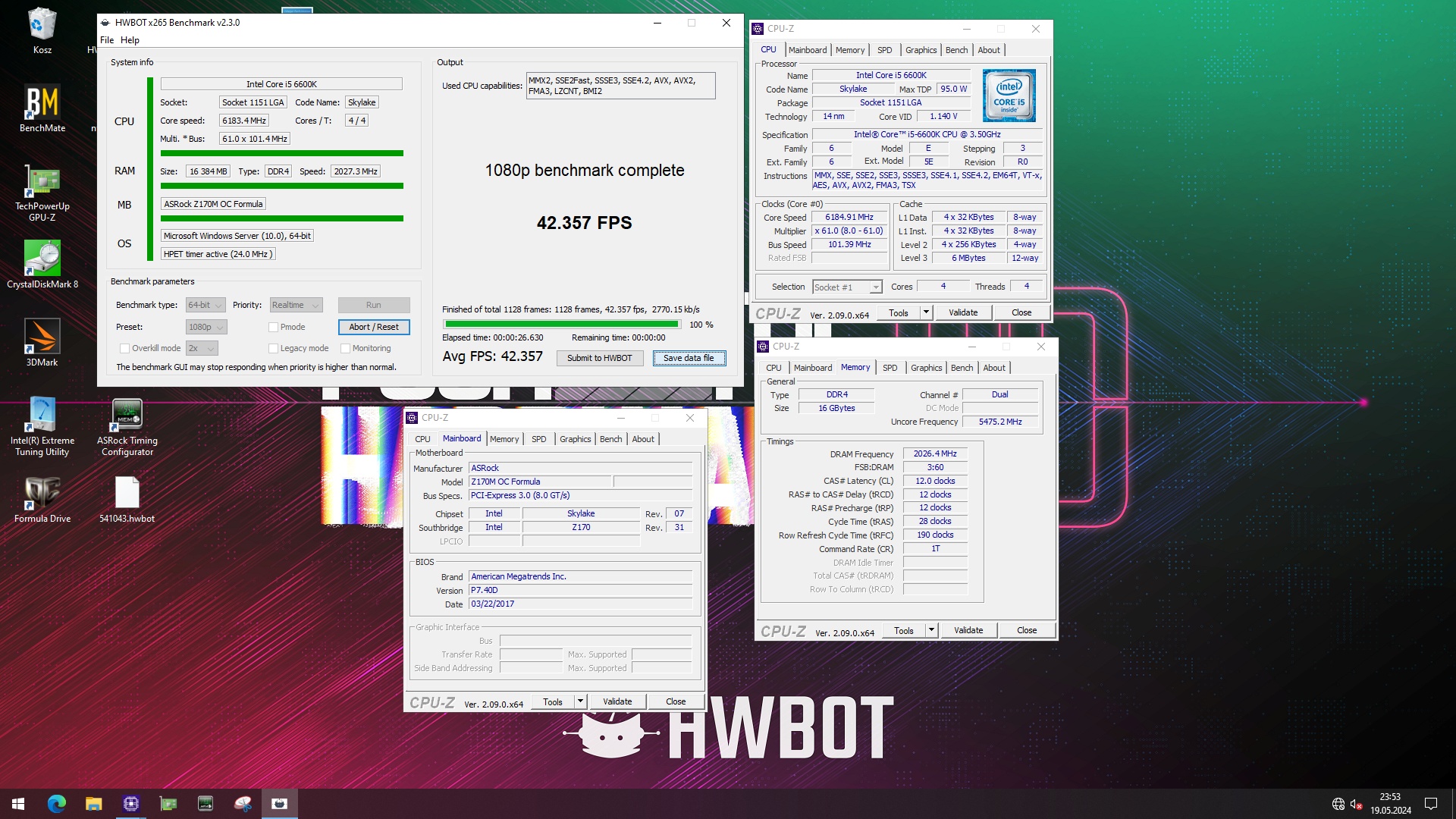This screenshot has height=819, width=1456.
Task: Click the Used CPU capabilities text box
Action: click(x=620, y=86)
